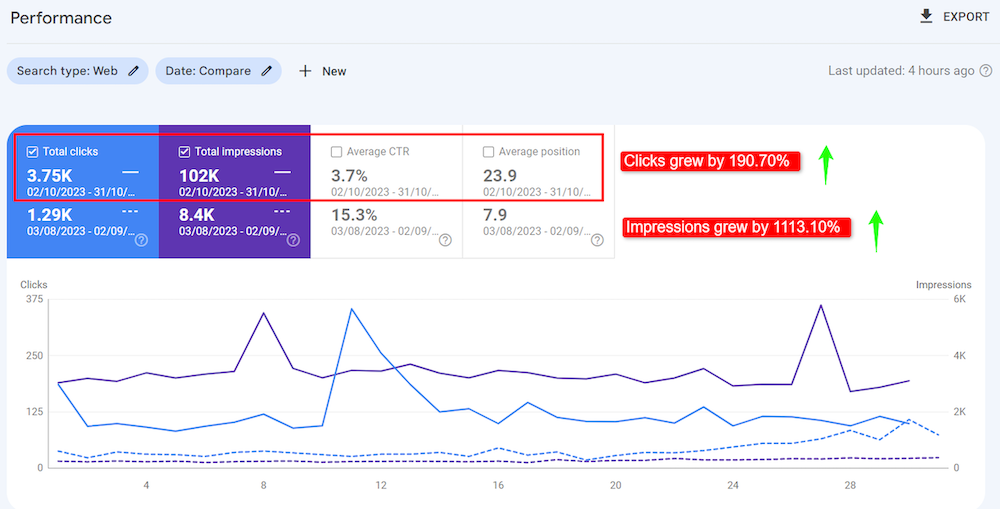Edit the Date: Compare filter pencil
The image size is (1000, 509).
267,71
